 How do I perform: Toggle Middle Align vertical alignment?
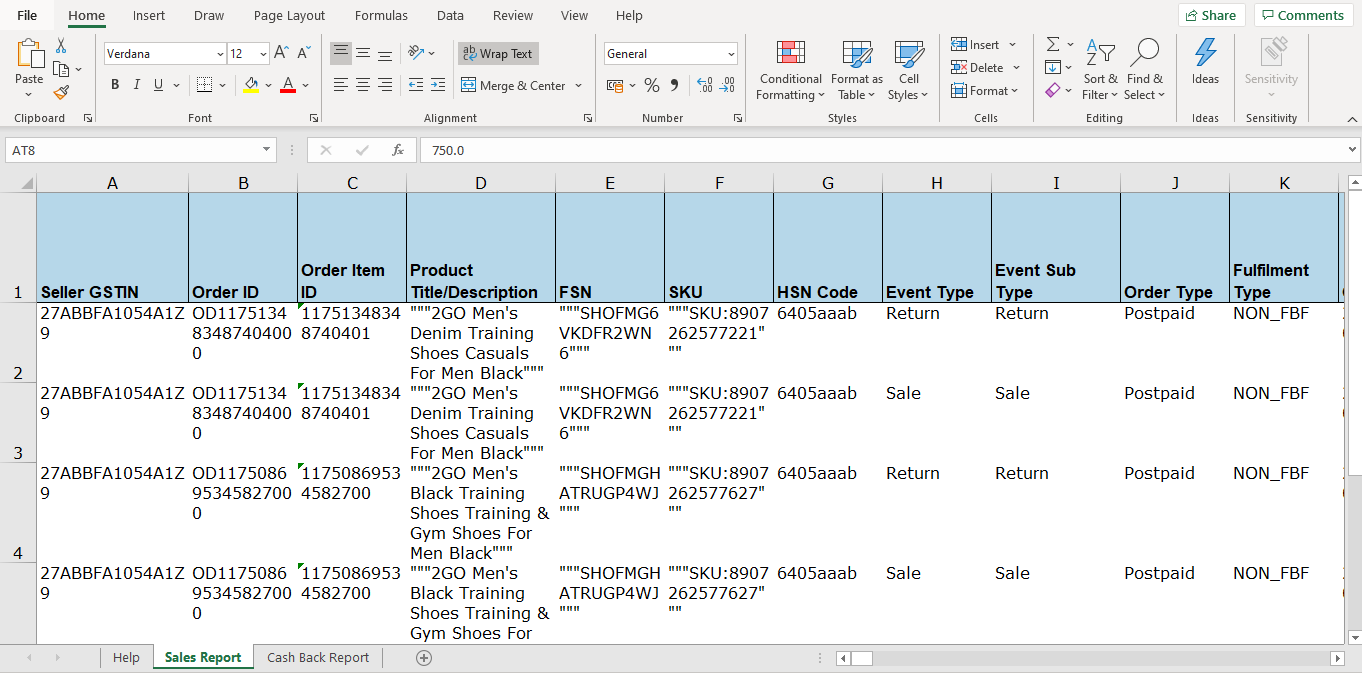click(363, 53)
